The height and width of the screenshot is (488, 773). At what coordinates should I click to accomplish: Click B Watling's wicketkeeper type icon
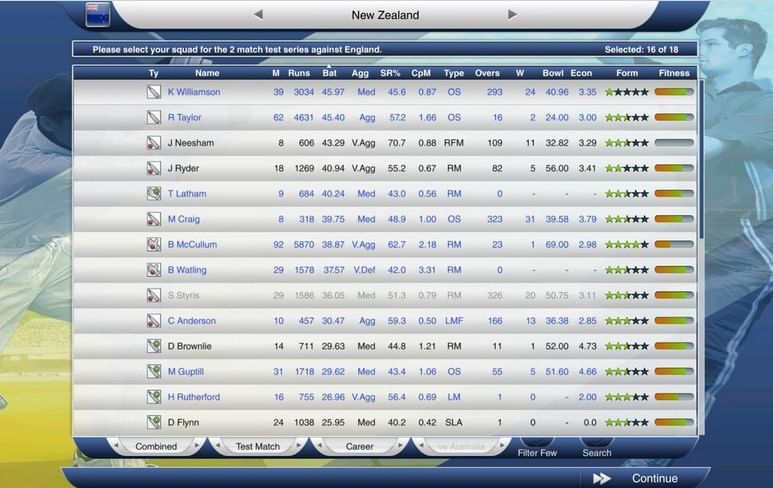[154, 270]
